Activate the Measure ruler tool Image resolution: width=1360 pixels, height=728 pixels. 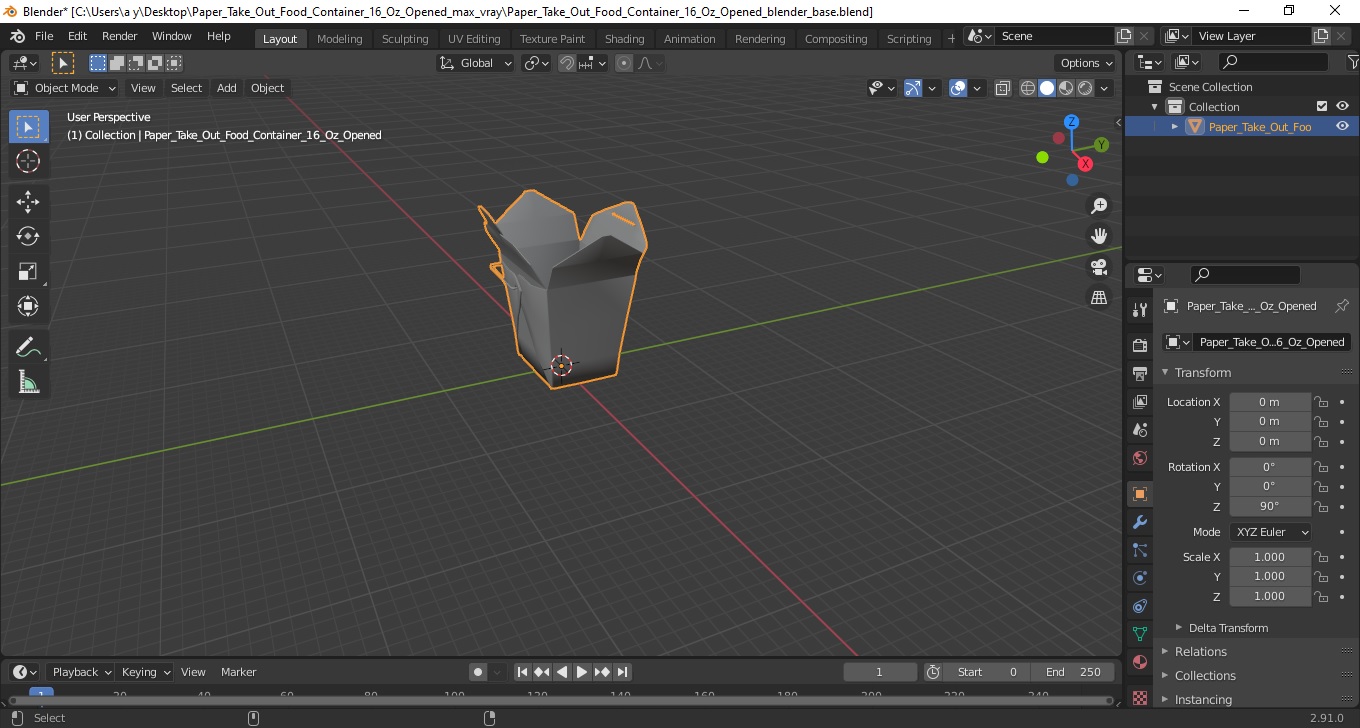tap(28, 382)
